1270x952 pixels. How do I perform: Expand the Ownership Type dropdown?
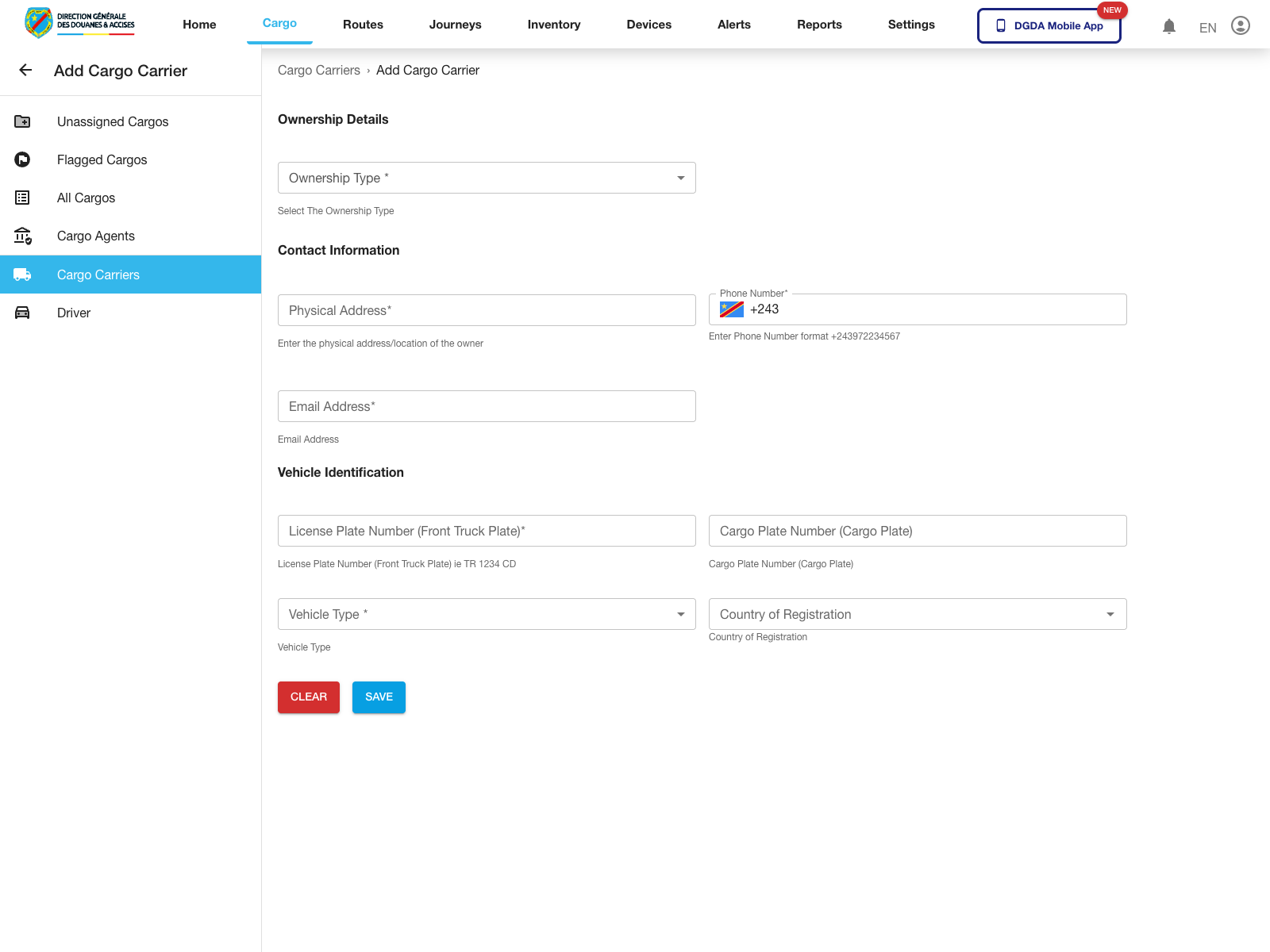pyautogui.click(x=487, y=178)
